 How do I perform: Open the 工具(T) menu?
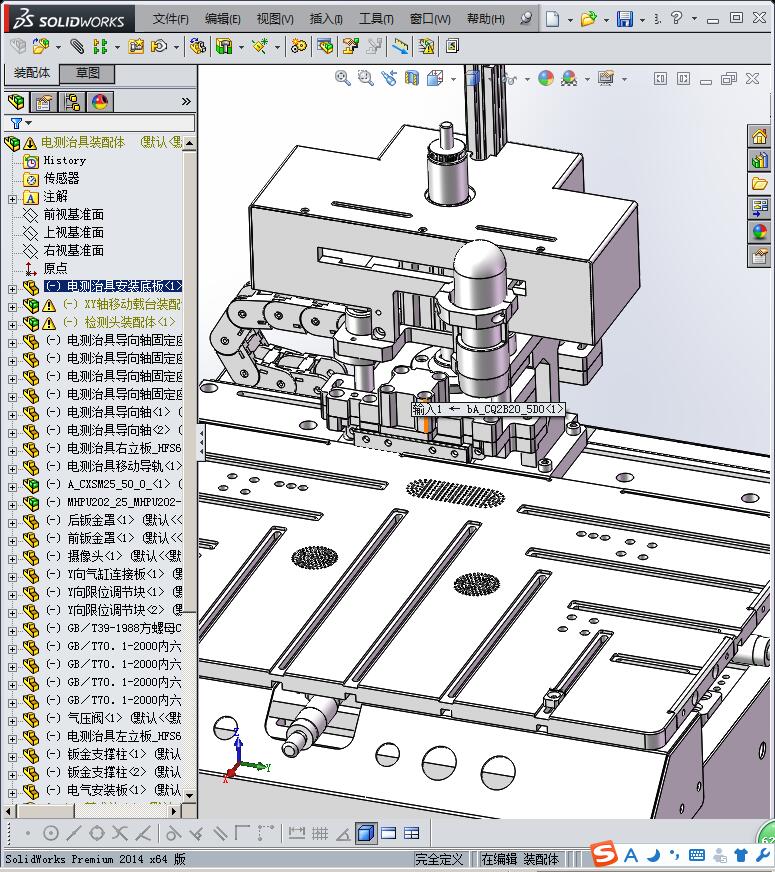(376, 19)
